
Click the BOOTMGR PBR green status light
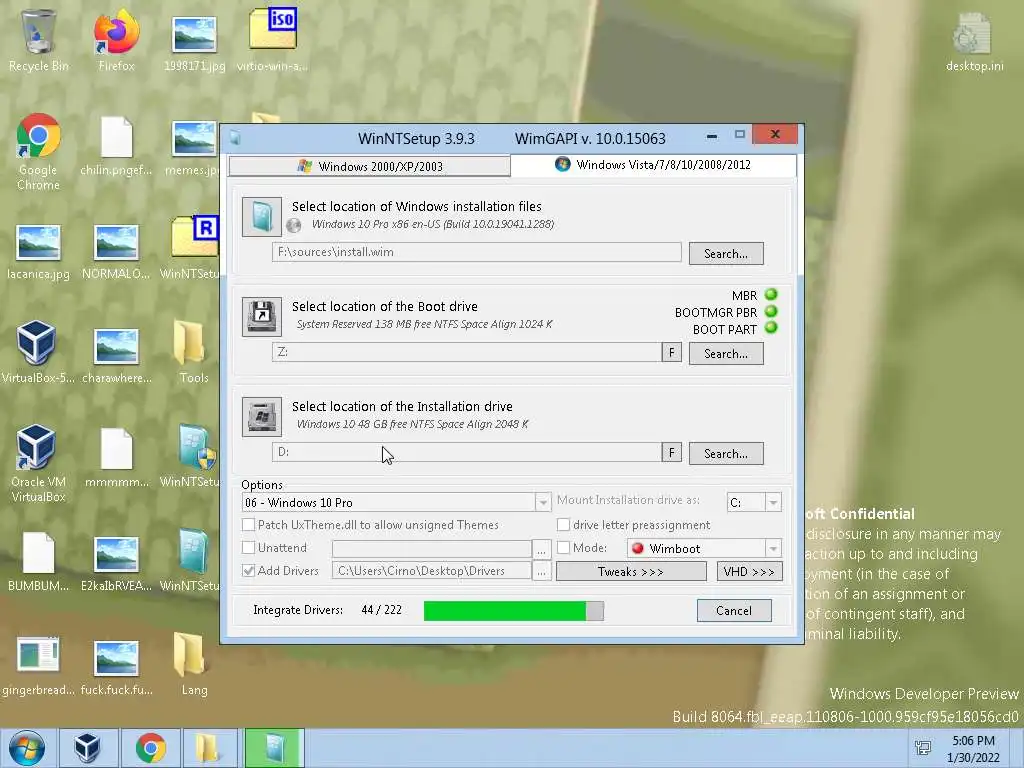point(771,312)
